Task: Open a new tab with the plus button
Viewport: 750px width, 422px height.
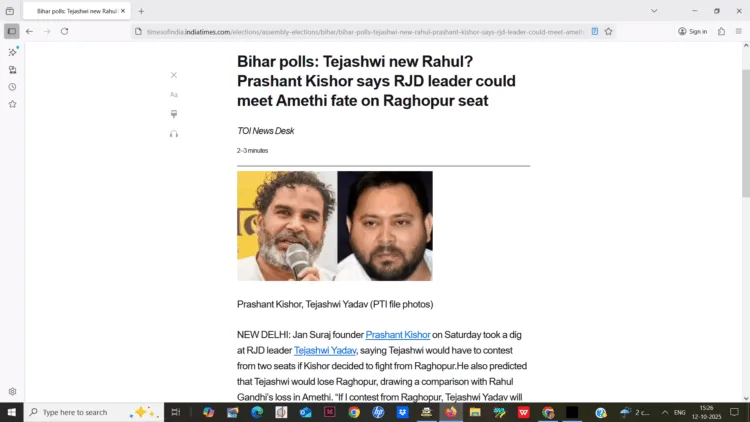Action: 141,11
